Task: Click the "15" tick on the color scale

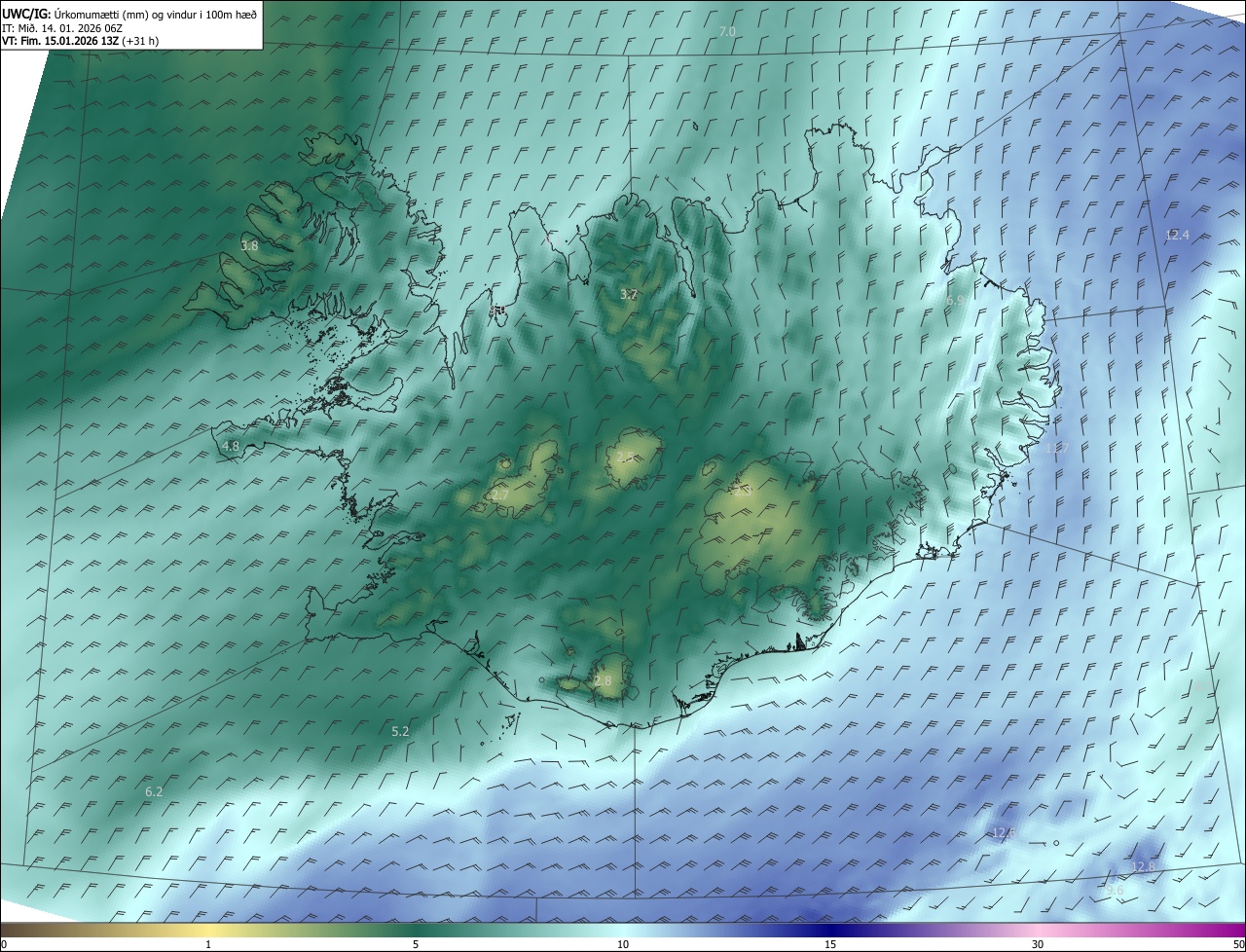Action: [x=830, y=945]
